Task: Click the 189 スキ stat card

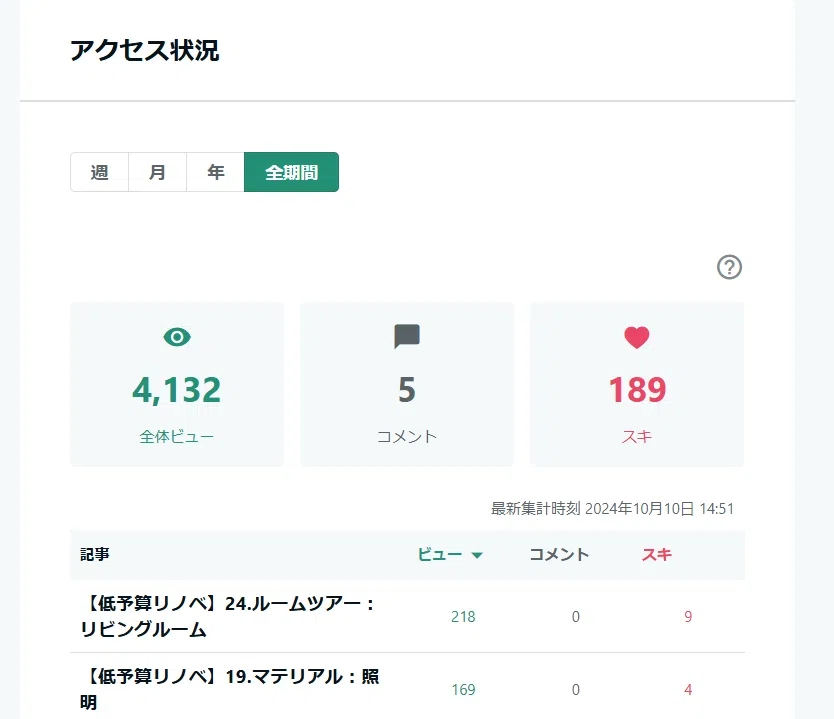Action: pyautogui.click(x=637, y=384)
